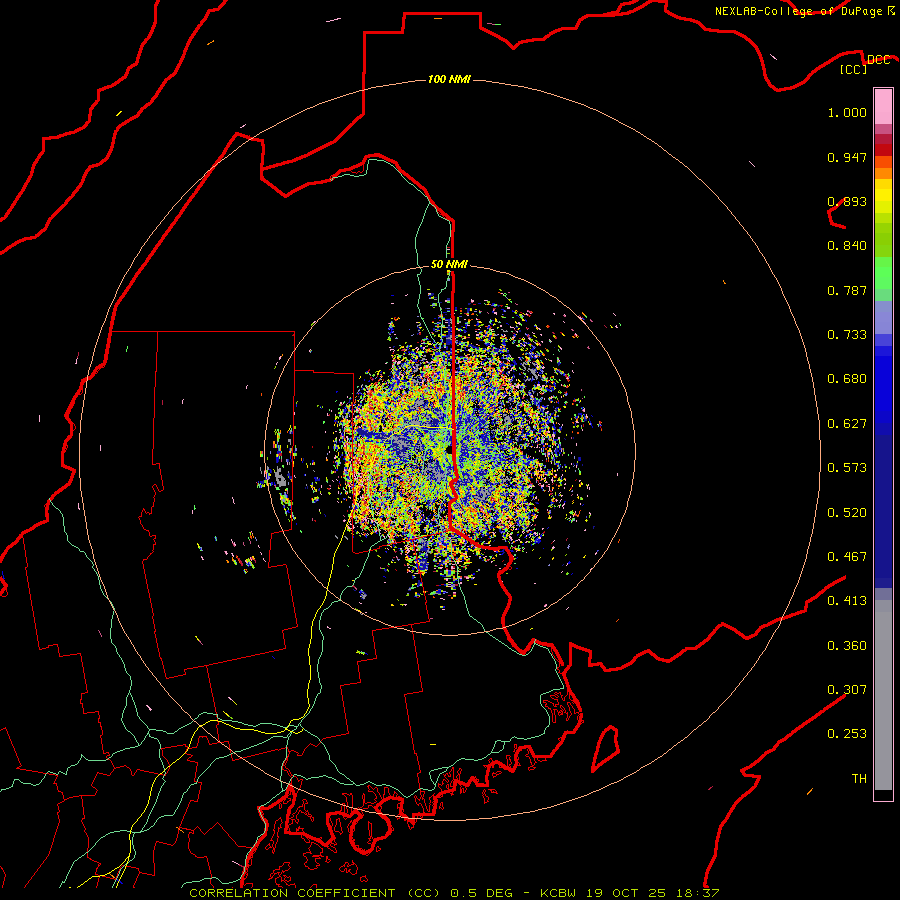Click the DCC label above the color bar

pyautogui.click(x=878, y=60)
